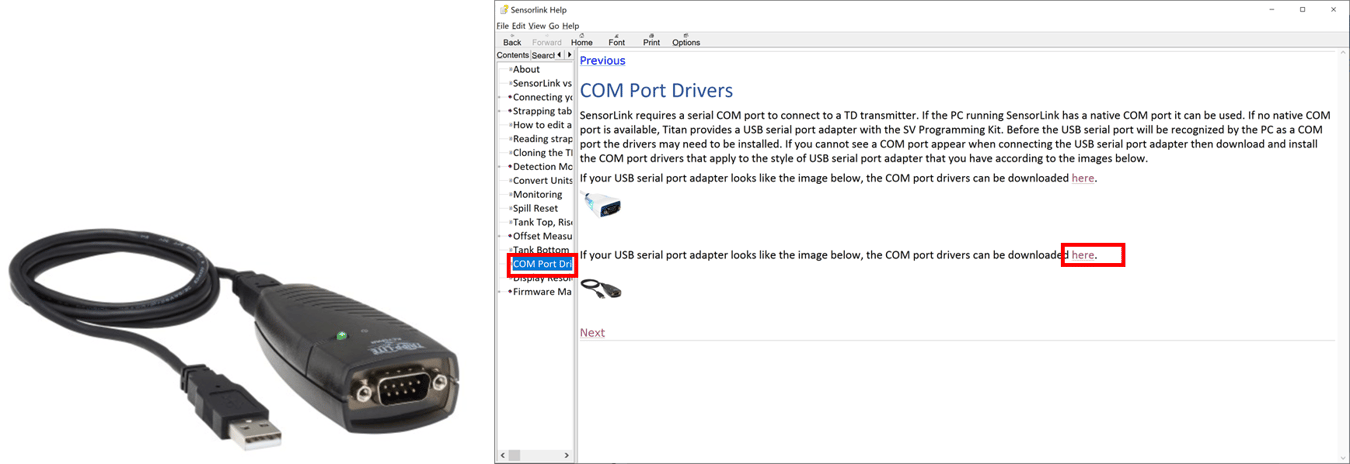Expand the Firmware Ma node

pyautogui.click(x=500, y=292)
